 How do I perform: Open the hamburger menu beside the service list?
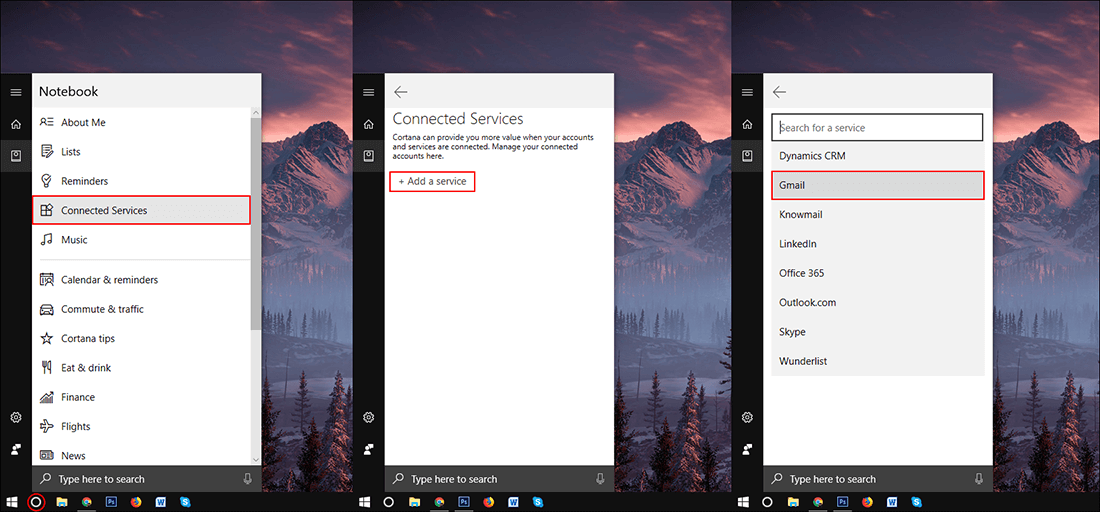click(x=747, y=93)
